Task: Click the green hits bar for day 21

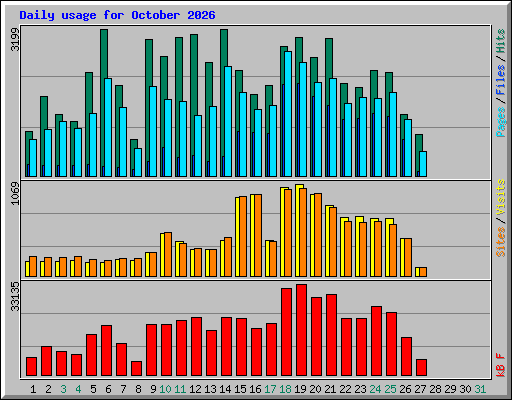Action: [x=329, y=58]
